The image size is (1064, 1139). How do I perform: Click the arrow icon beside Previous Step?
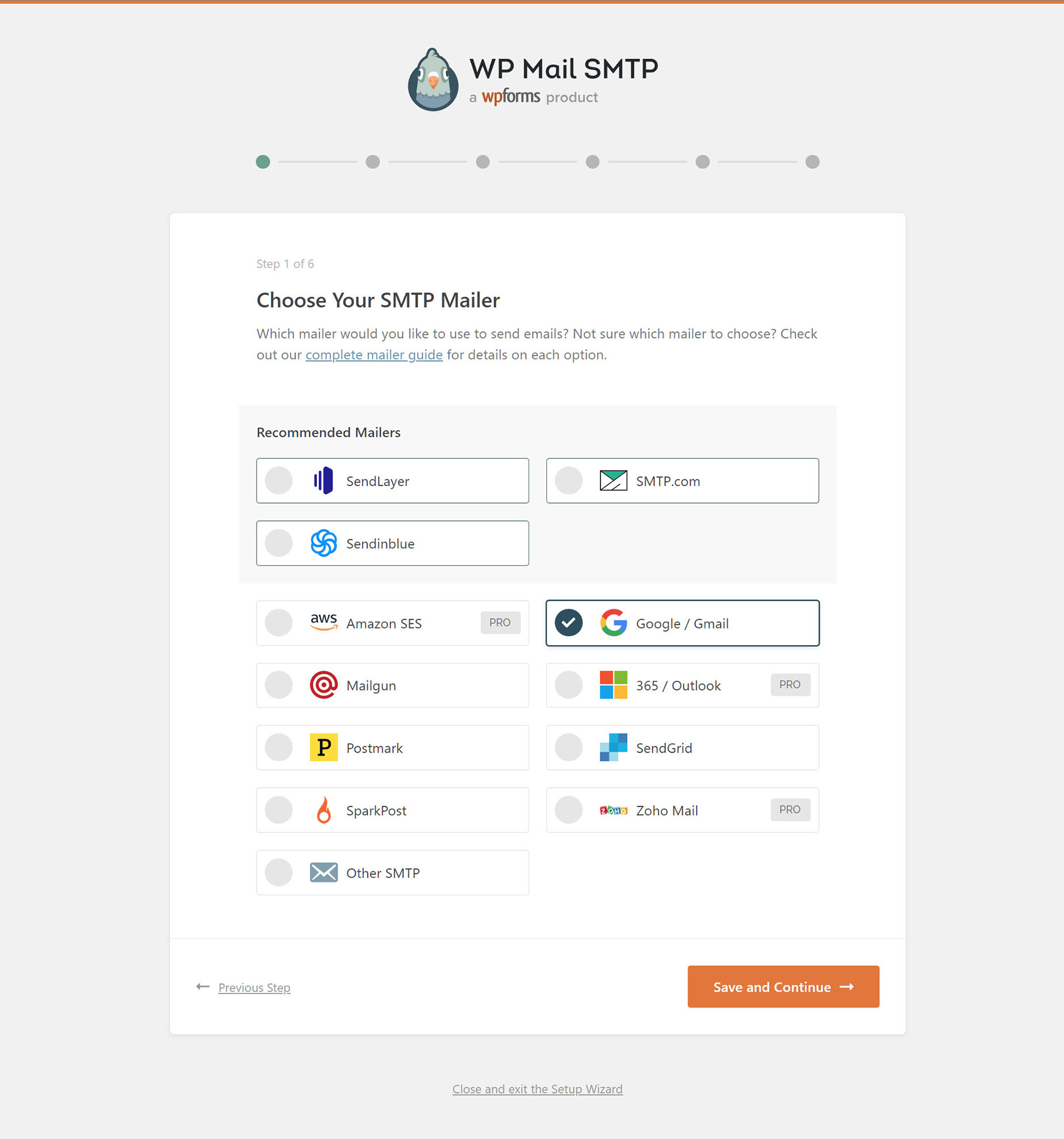pyautogui.click(x=202, y=987)
